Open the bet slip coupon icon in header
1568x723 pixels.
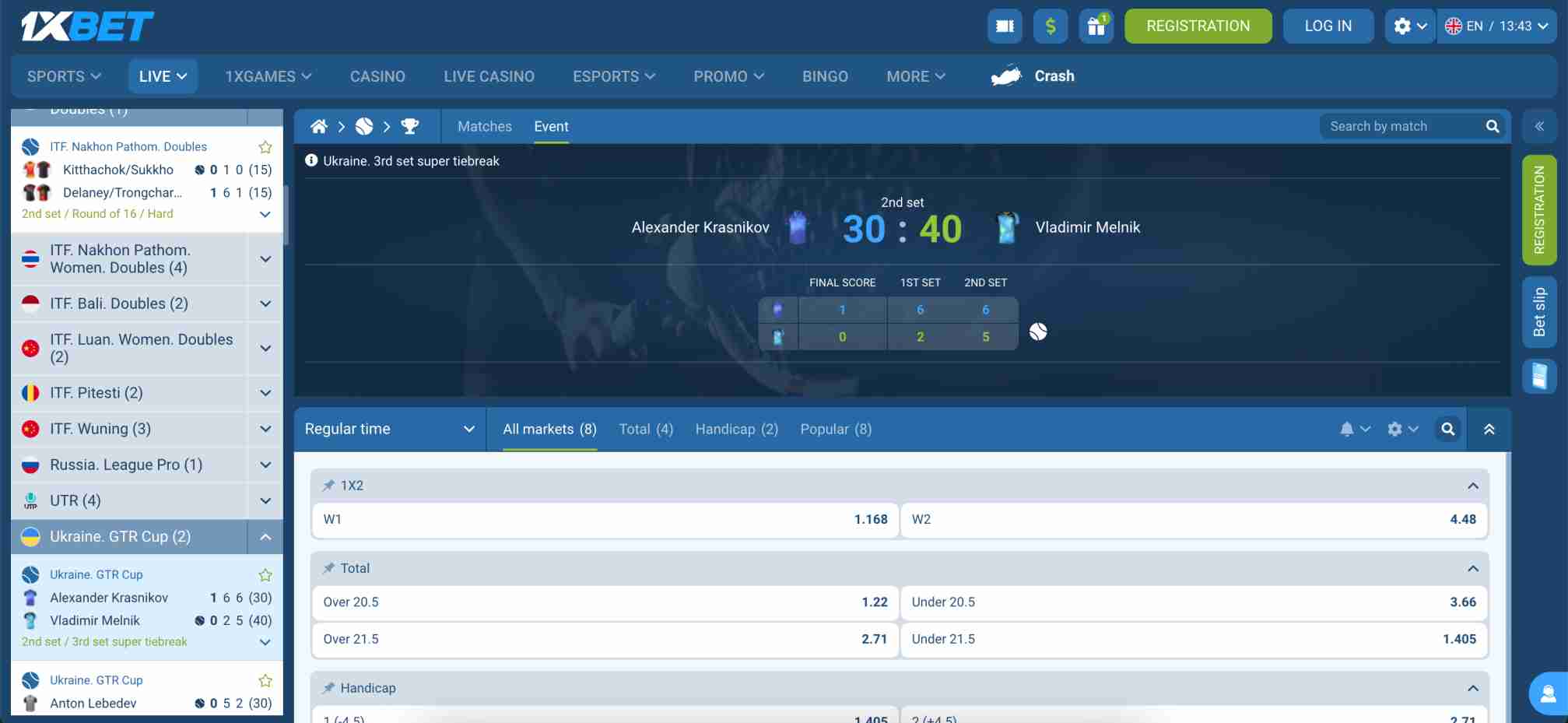click(1005, 26)
